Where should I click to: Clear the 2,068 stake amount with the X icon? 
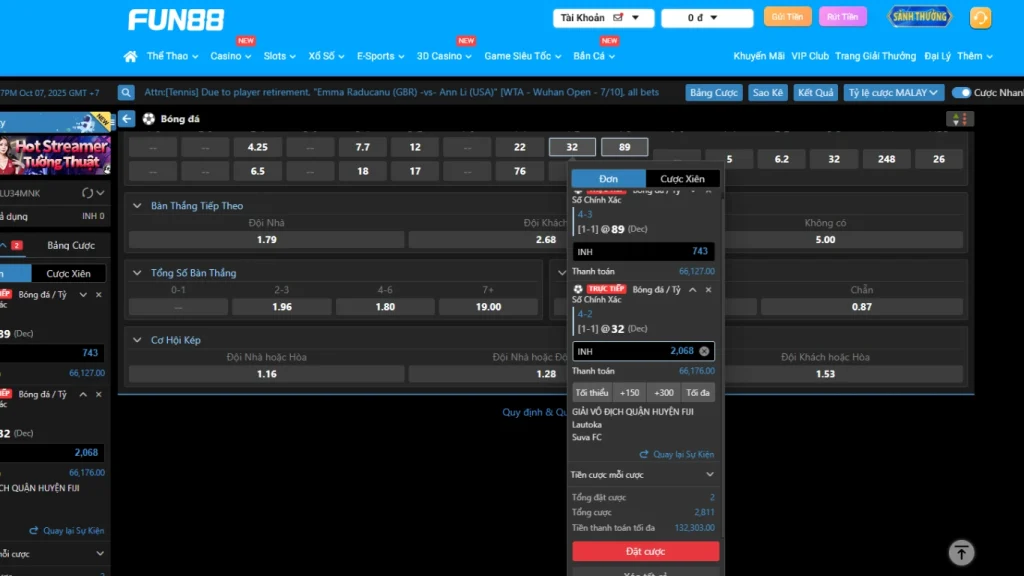pos(704,351)
